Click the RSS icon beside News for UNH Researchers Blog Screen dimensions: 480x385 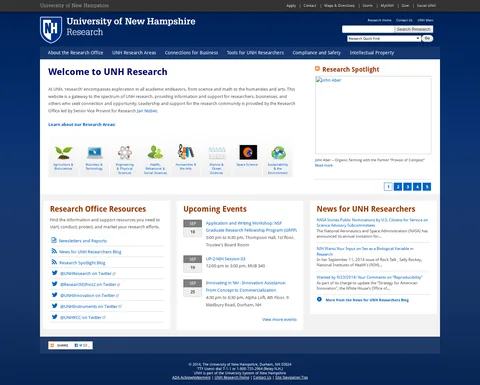pyautogui.click(x=54, y=251)
